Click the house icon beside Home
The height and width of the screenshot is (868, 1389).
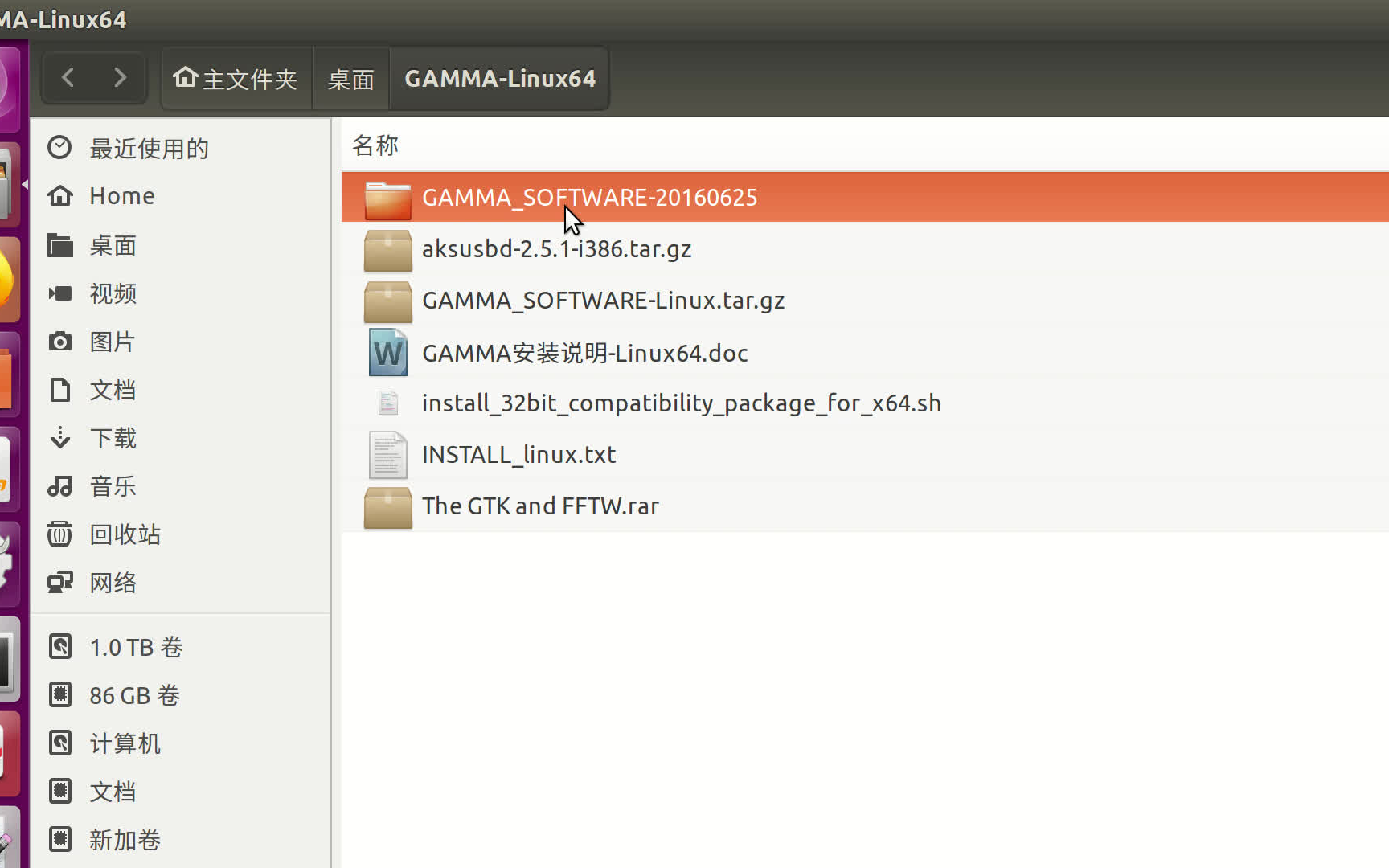click(x=60, y=196)
